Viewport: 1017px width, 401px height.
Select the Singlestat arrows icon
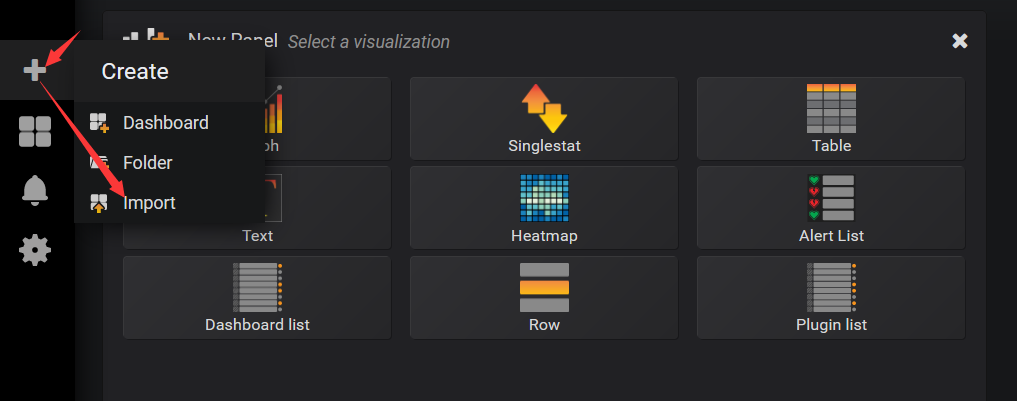(543, 108)
